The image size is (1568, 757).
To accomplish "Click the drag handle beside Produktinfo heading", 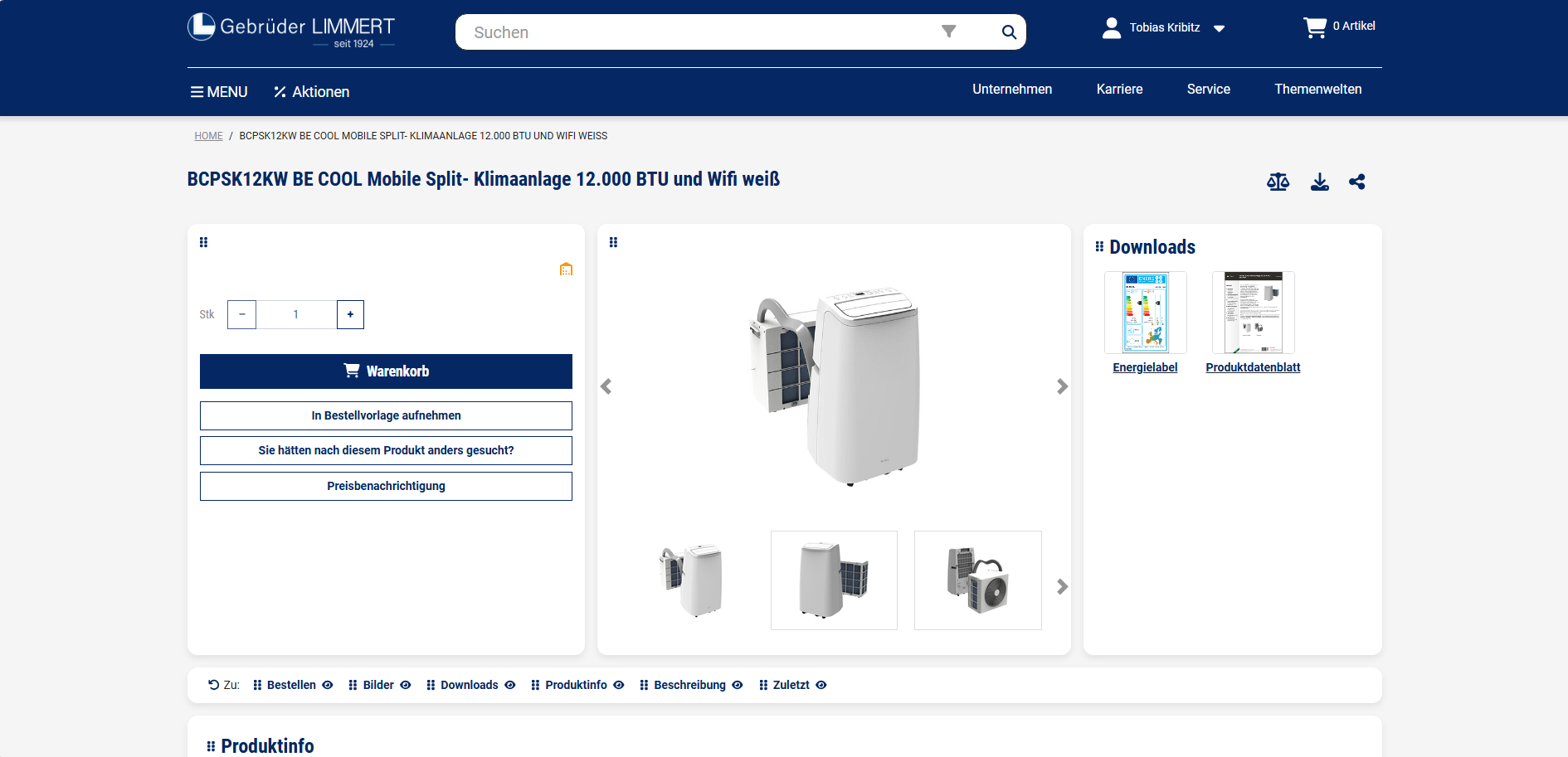I will click(211, 746).
